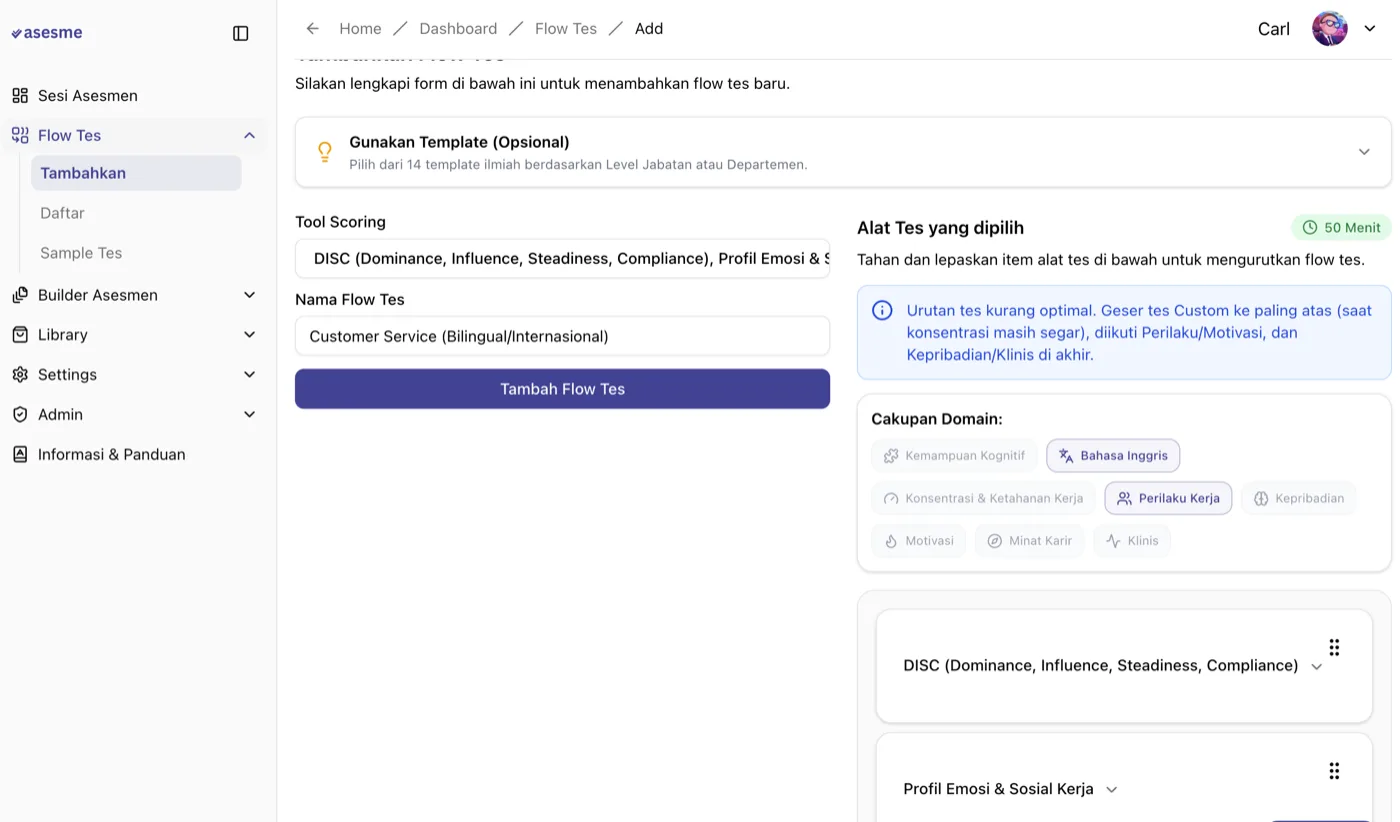Click the Informasi & Panduan icon
Image resolution: width=1400 pixels, height=822 pixels.
pyautogui.click(x=20, y=455)
